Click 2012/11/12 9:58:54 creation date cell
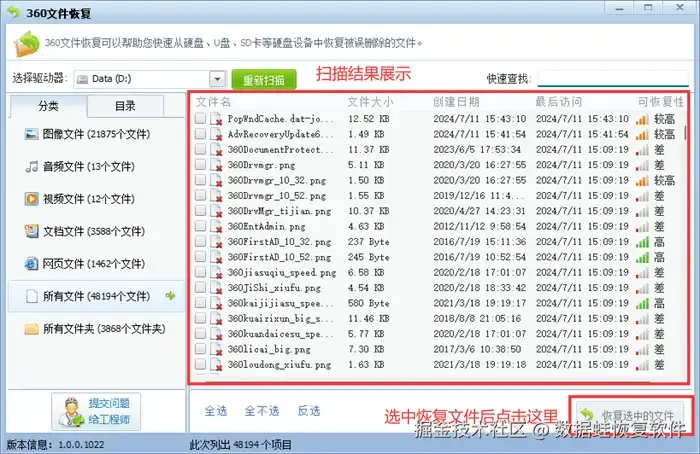700x454 pixels. pos(479,226)
